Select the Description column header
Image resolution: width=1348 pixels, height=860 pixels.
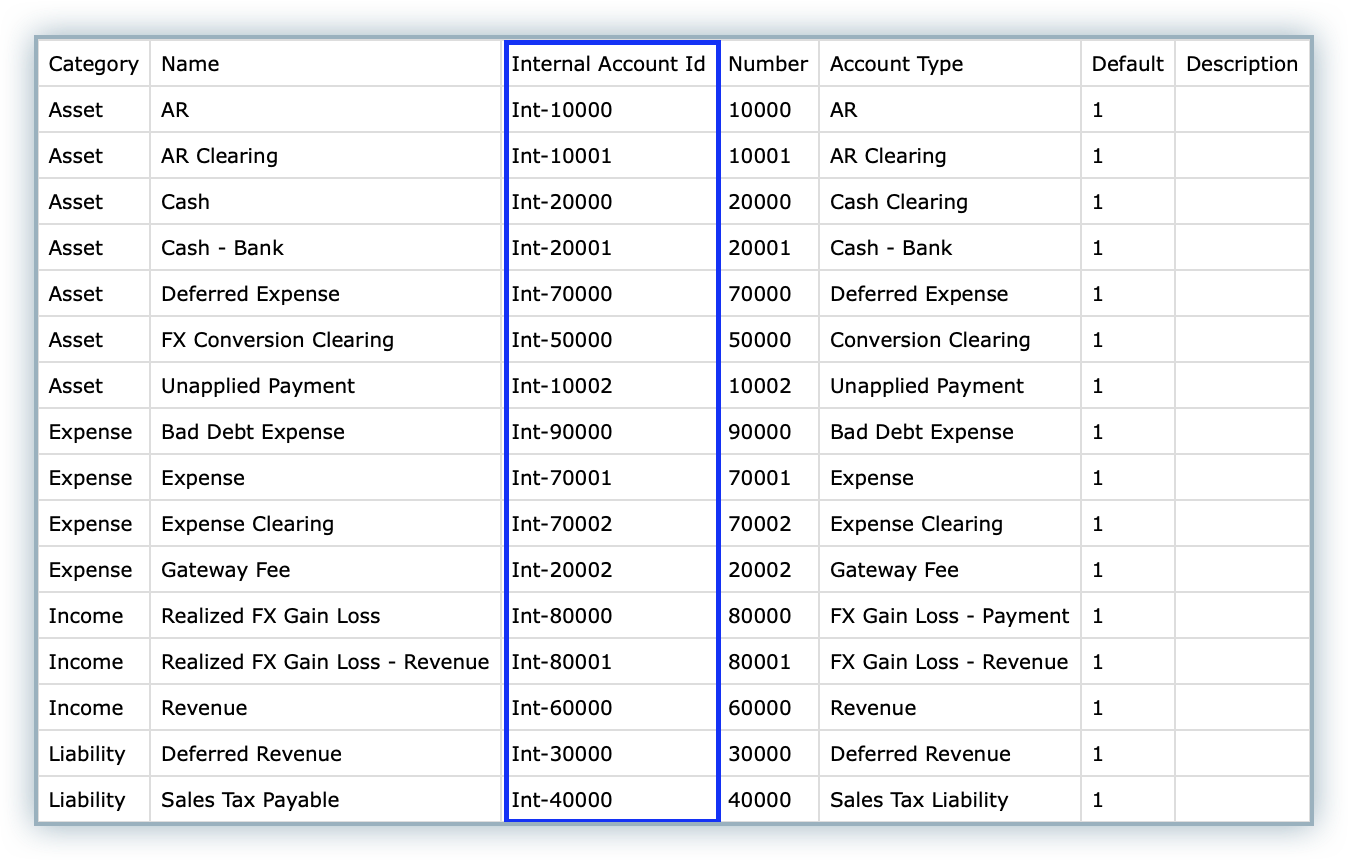[x=1241, y=64]
